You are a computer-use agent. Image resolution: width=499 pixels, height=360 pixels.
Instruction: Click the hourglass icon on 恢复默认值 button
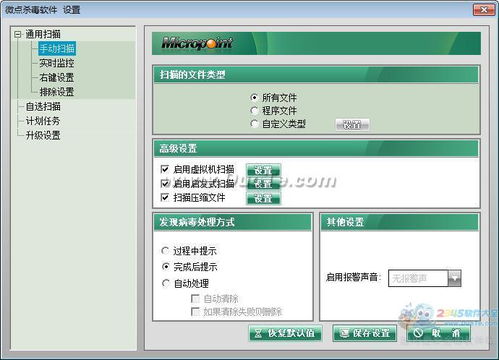click(x=258, y=333)
